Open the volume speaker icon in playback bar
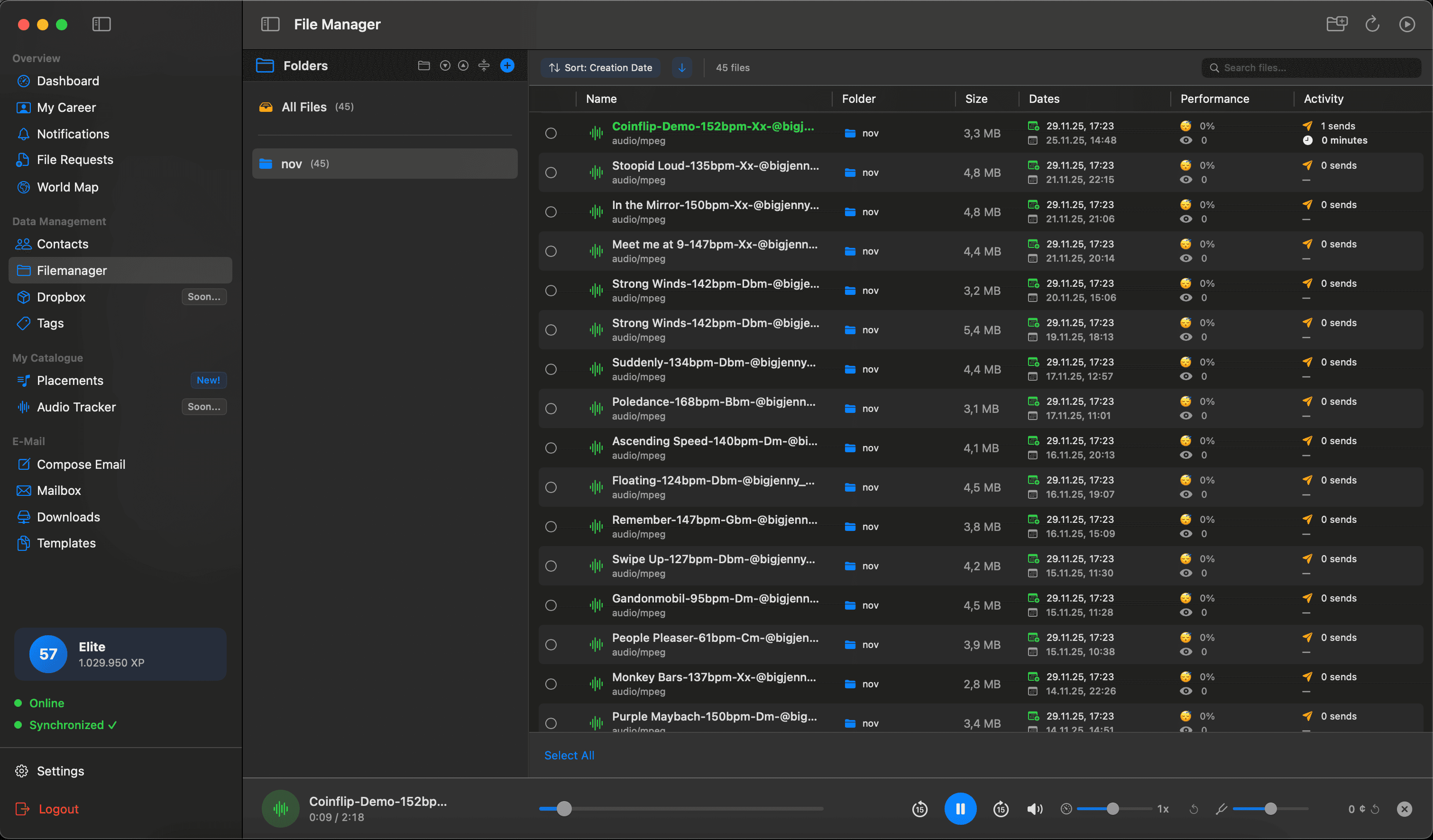Viewport: 1433px width, 840px height. coord(1034,808)
